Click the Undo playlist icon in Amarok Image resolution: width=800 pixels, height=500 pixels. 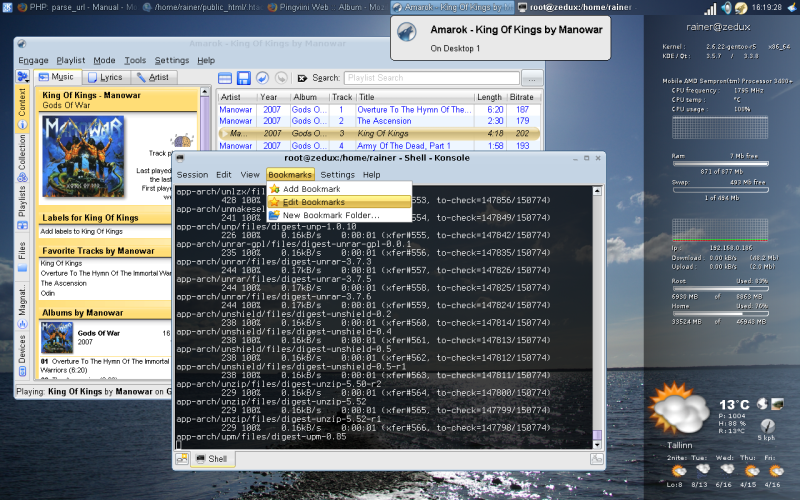262,78
